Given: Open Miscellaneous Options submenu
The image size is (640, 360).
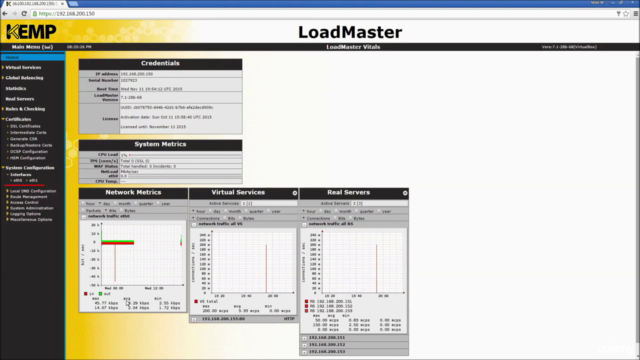Looking at the screenshot, I should point(31,220).
